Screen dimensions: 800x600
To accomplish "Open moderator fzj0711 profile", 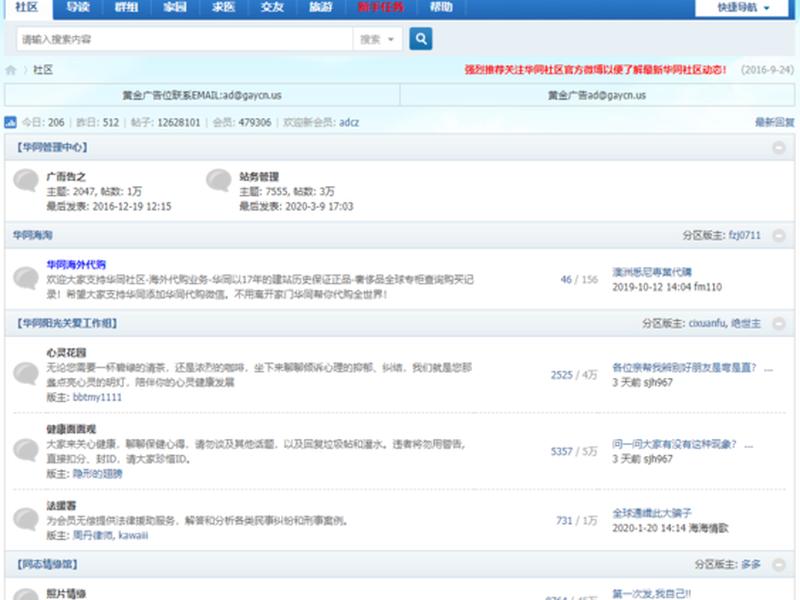I will point(744,235).
